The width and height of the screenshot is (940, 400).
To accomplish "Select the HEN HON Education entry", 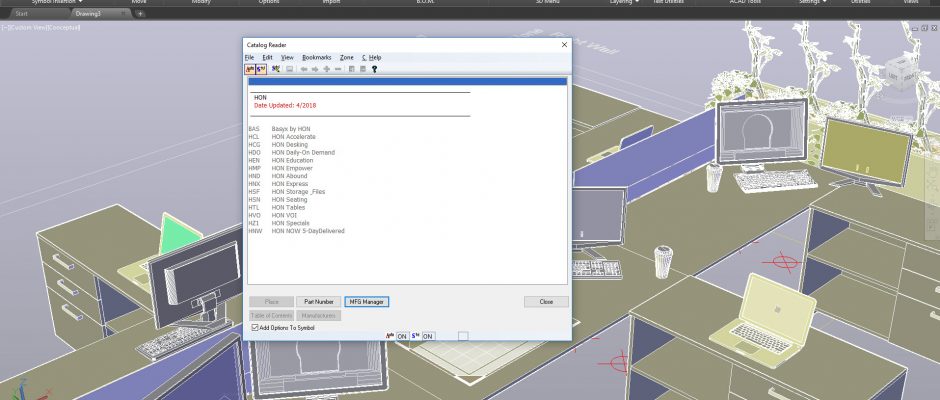I will [281, 160].
